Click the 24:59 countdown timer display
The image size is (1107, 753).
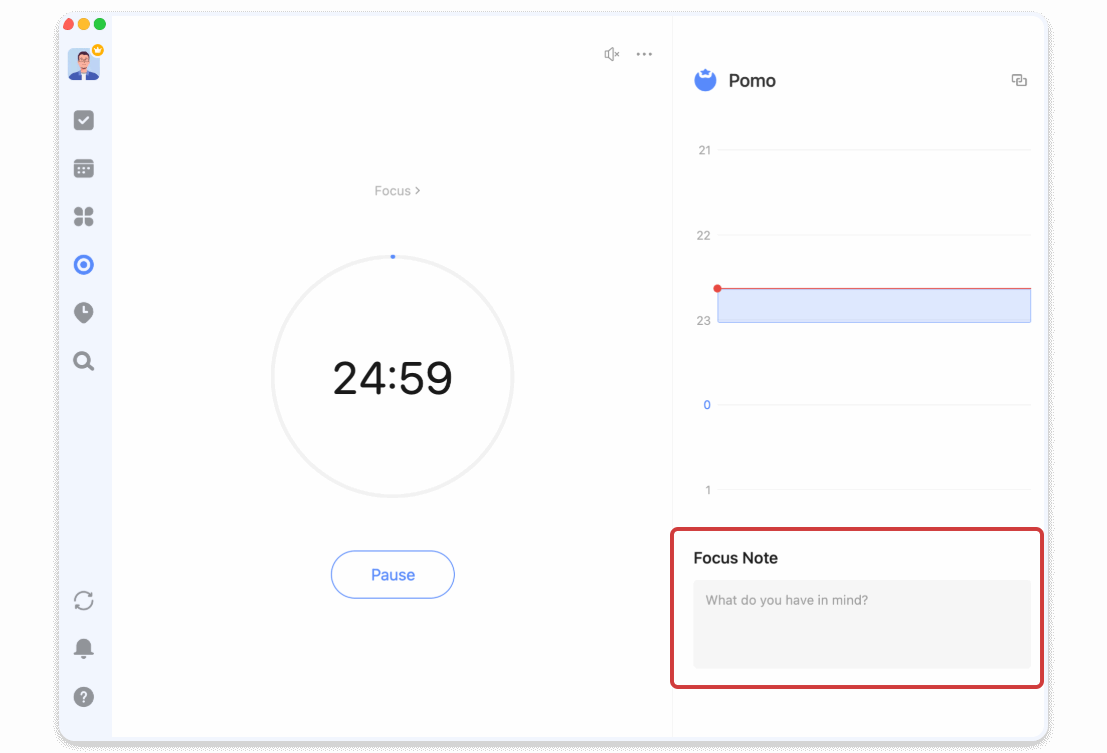pyautogui.click(x=393, y=378)
